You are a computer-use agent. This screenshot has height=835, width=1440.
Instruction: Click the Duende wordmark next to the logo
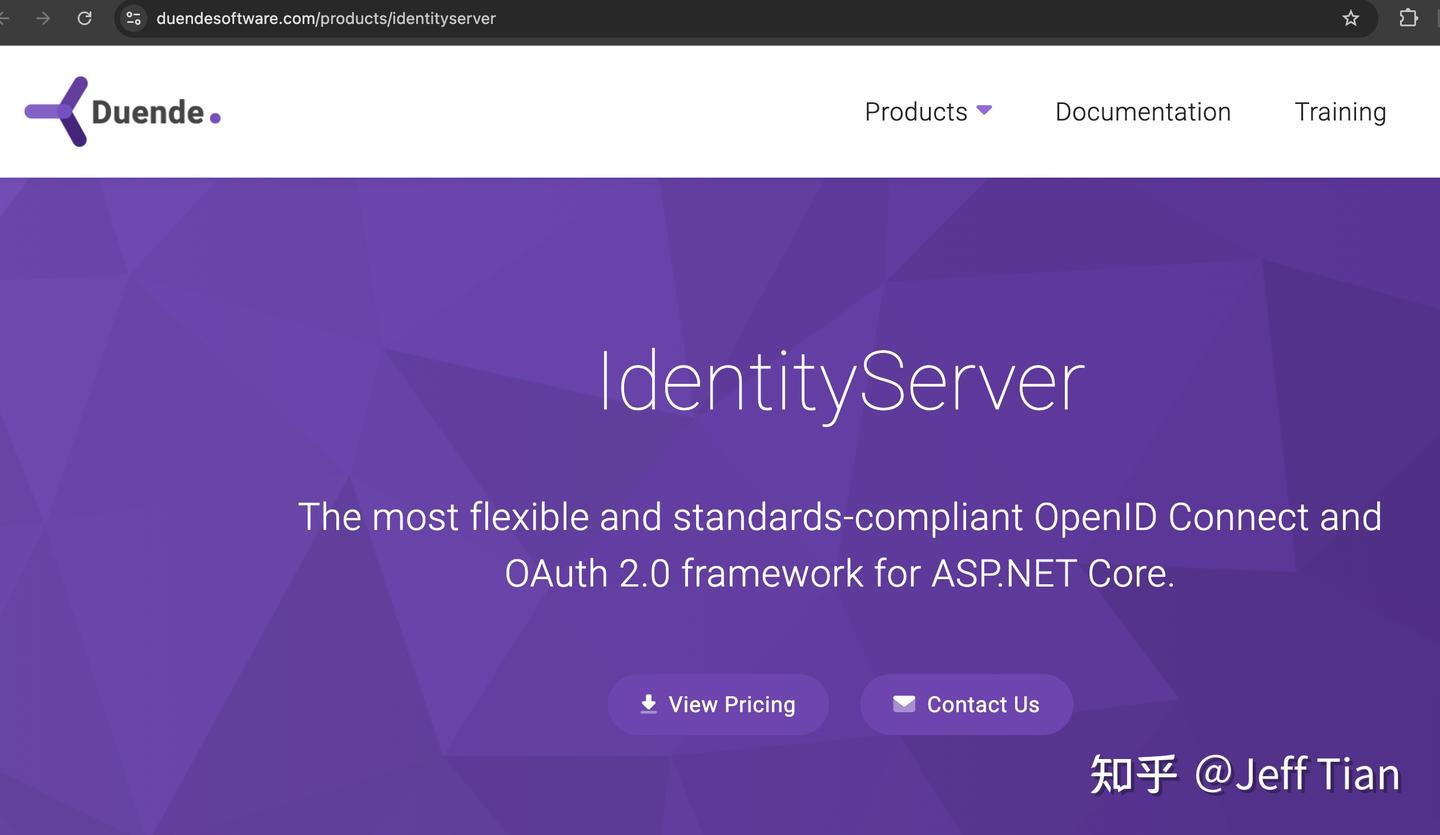(x=148, y=110)
